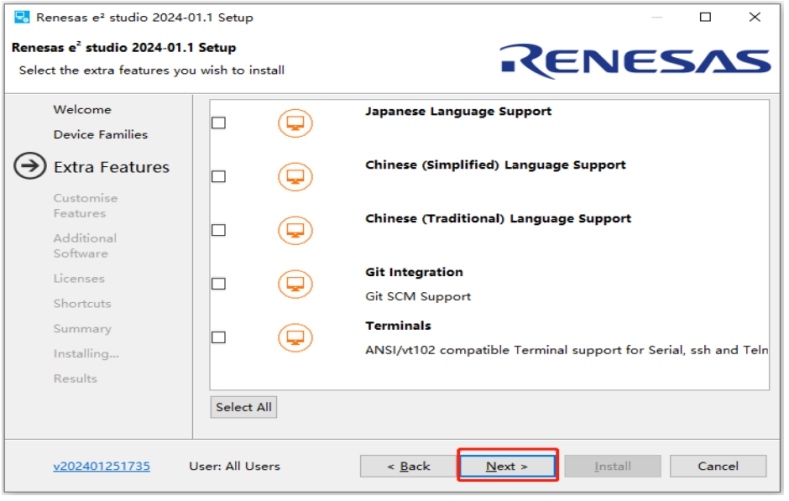The height and width of the screenshot is (501, 789).
Task: Click Next to continue setup
Action: pyautogui.click(x=506, y=466)
